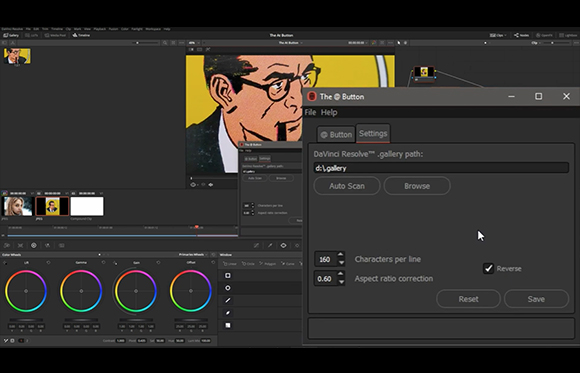Select the white Compound Clip thumbnail
580x373 pixels.
tap(87, 206)
